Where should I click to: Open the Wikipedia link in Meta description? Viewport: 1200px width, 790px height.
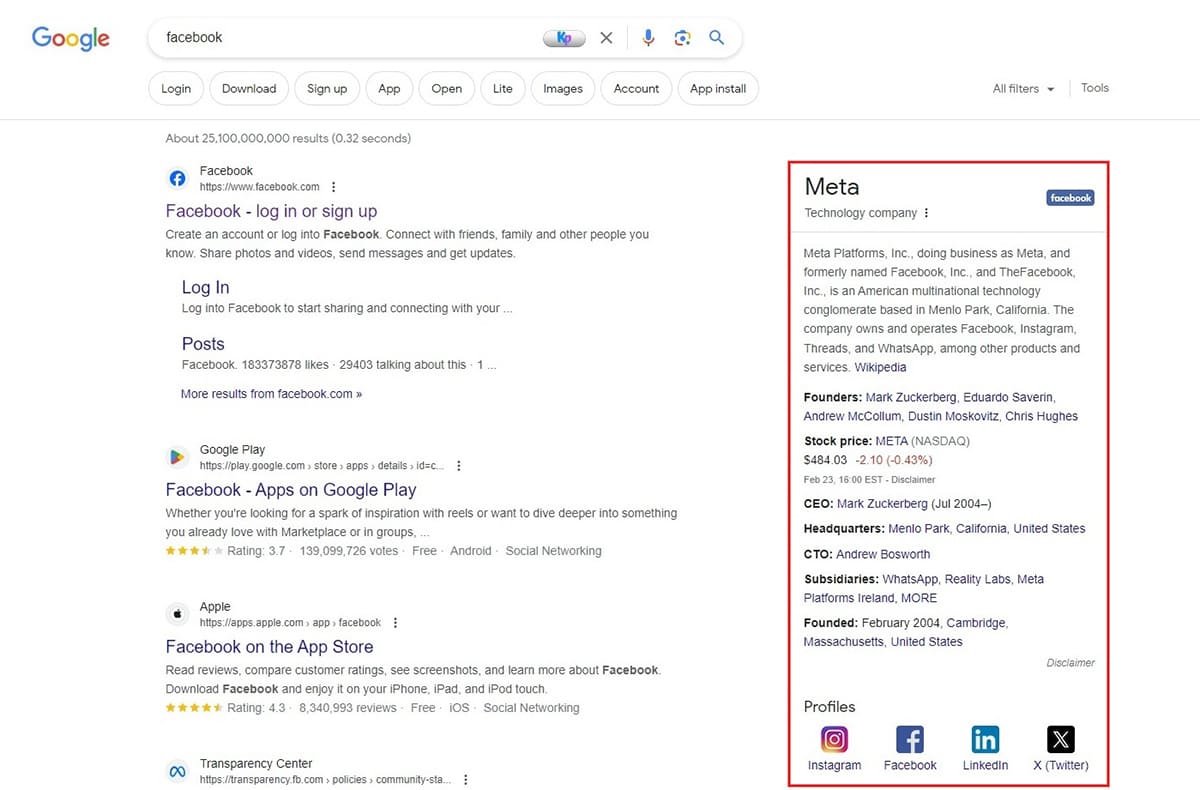(x=880, y=368)
